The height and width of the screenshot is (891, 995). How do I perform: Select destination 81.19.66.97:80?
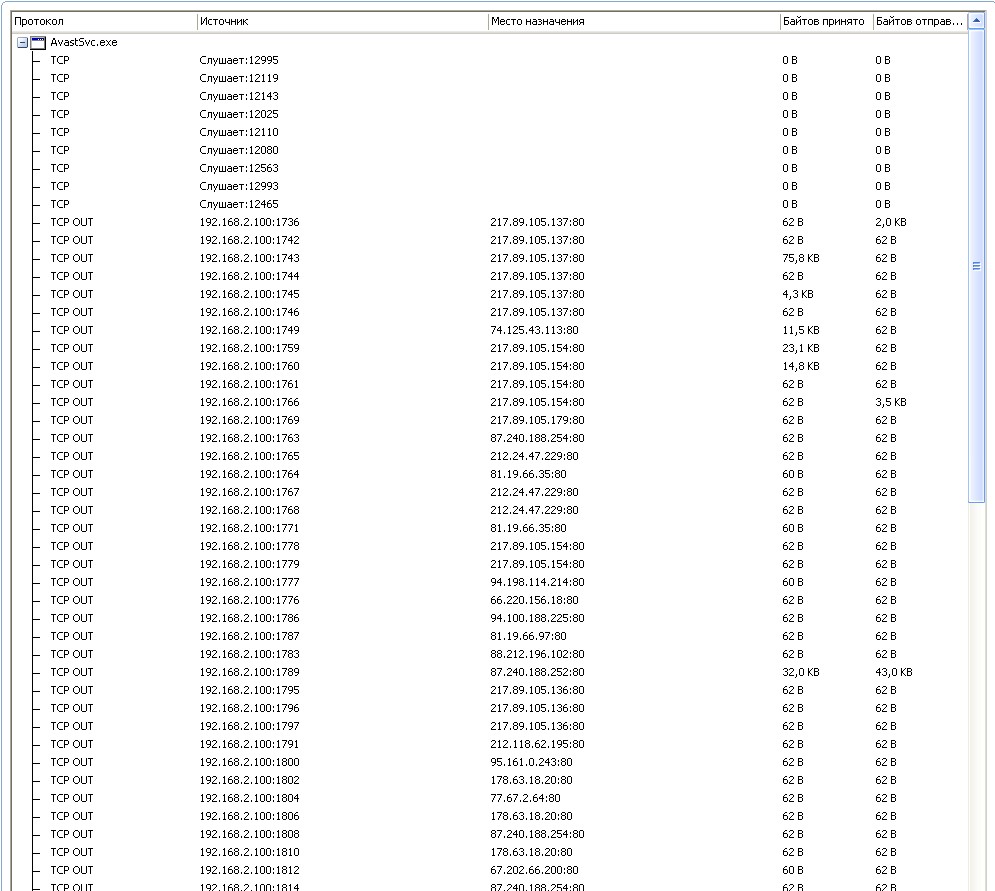[529, 636]
